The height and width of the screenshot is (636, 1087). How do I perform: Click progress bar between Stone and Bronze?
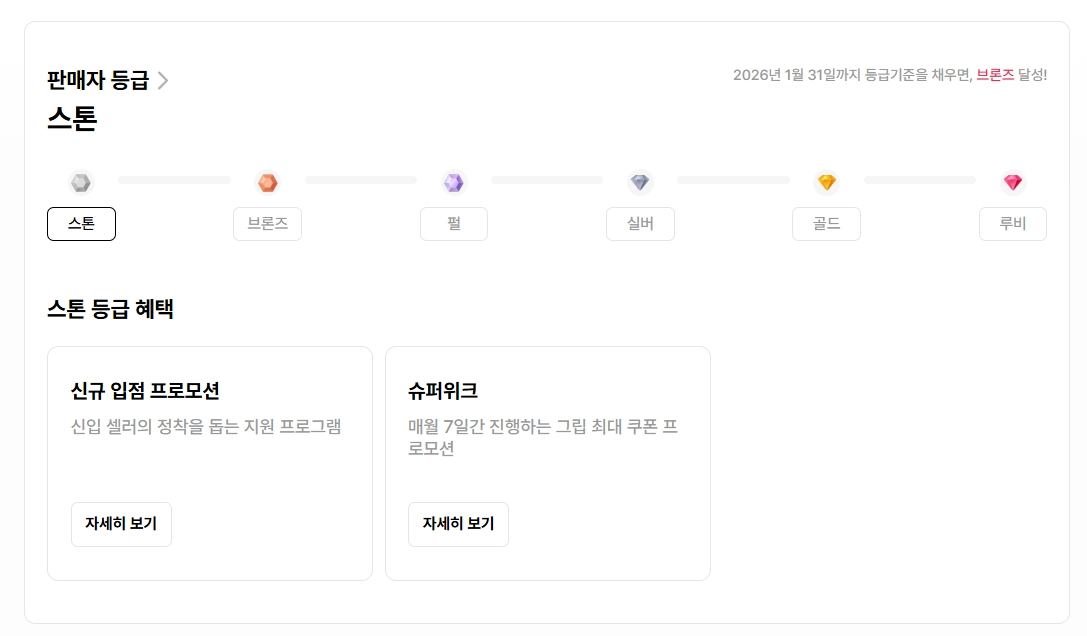click(x=174, y=180)
